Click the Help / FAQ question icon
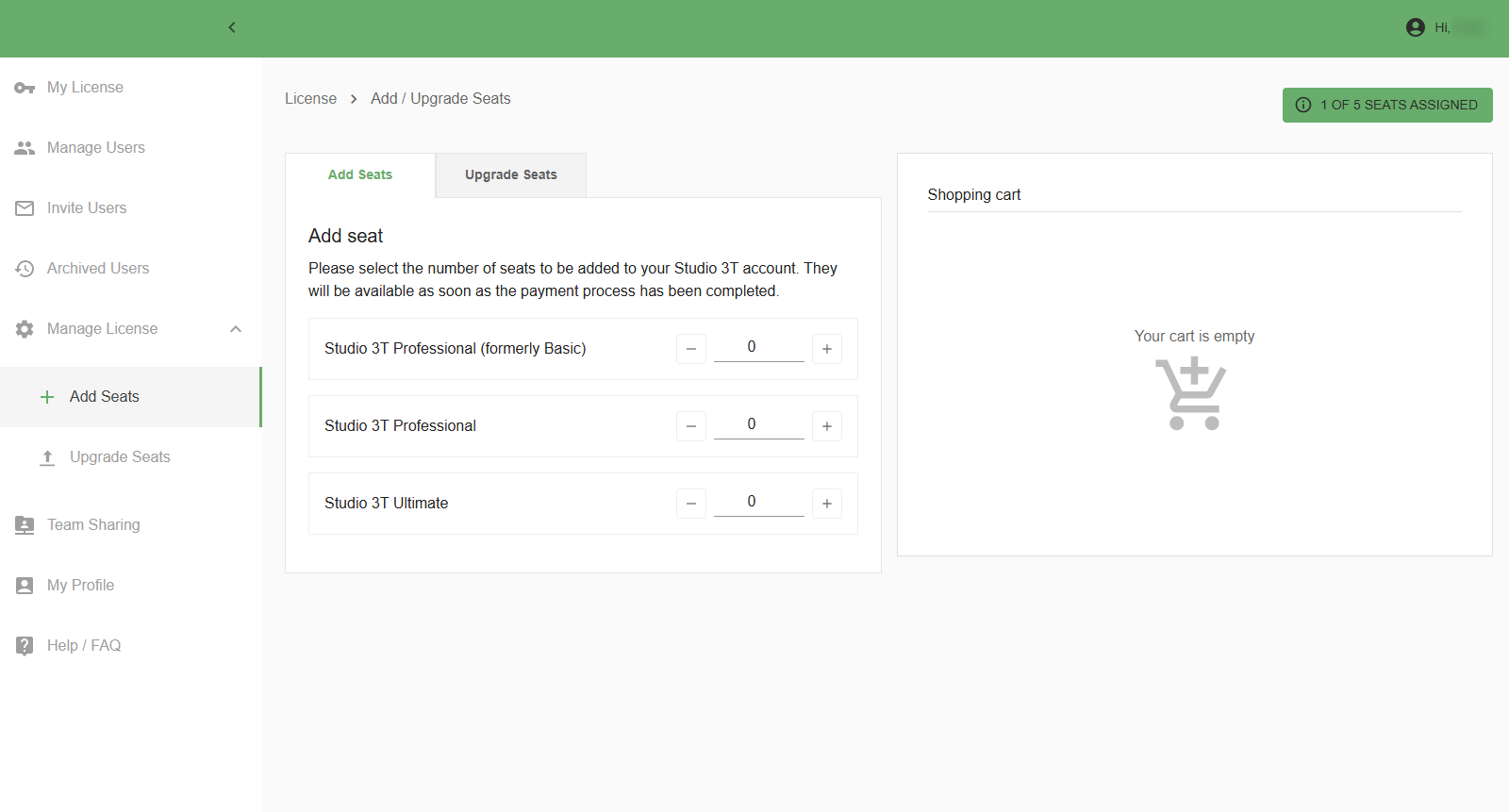The width and height of the screenshot is (1509, 812). pos(25,646)
